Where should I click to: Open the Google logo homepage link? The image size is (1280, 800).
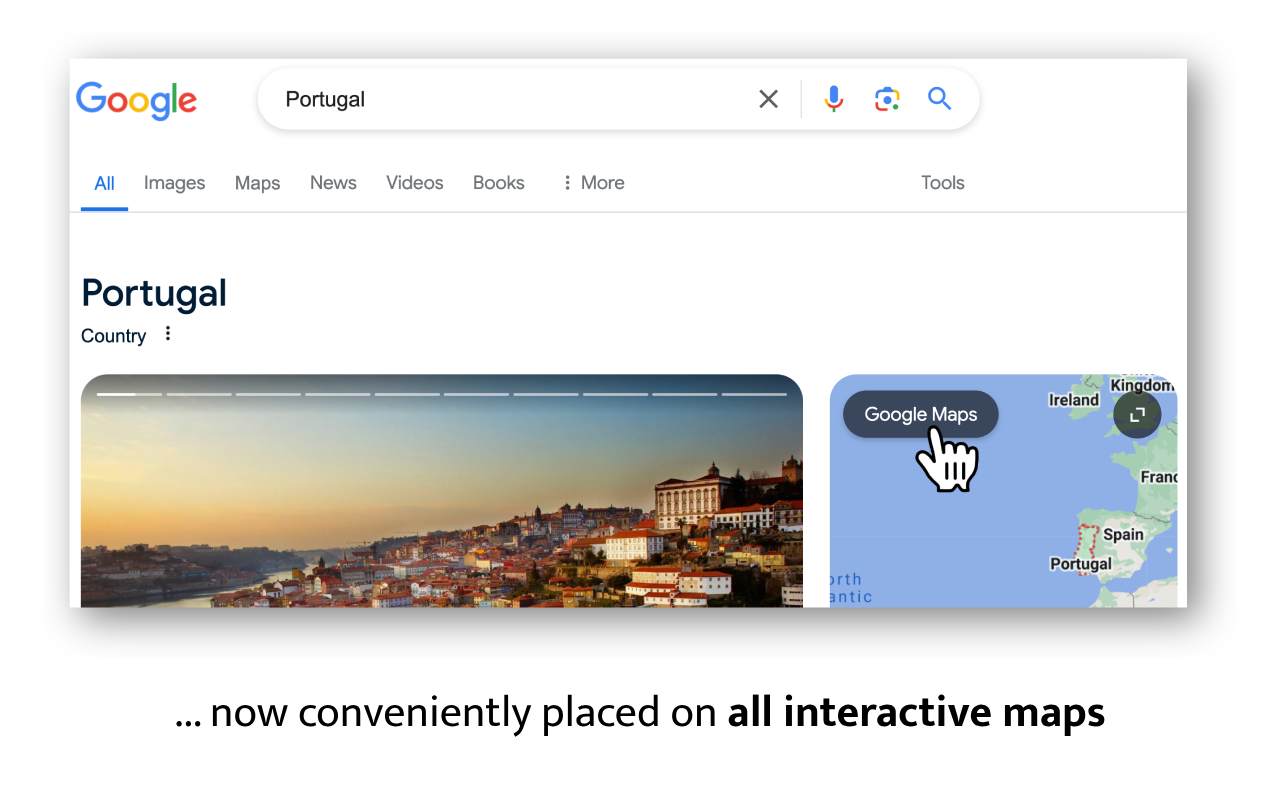coord(137,101)
